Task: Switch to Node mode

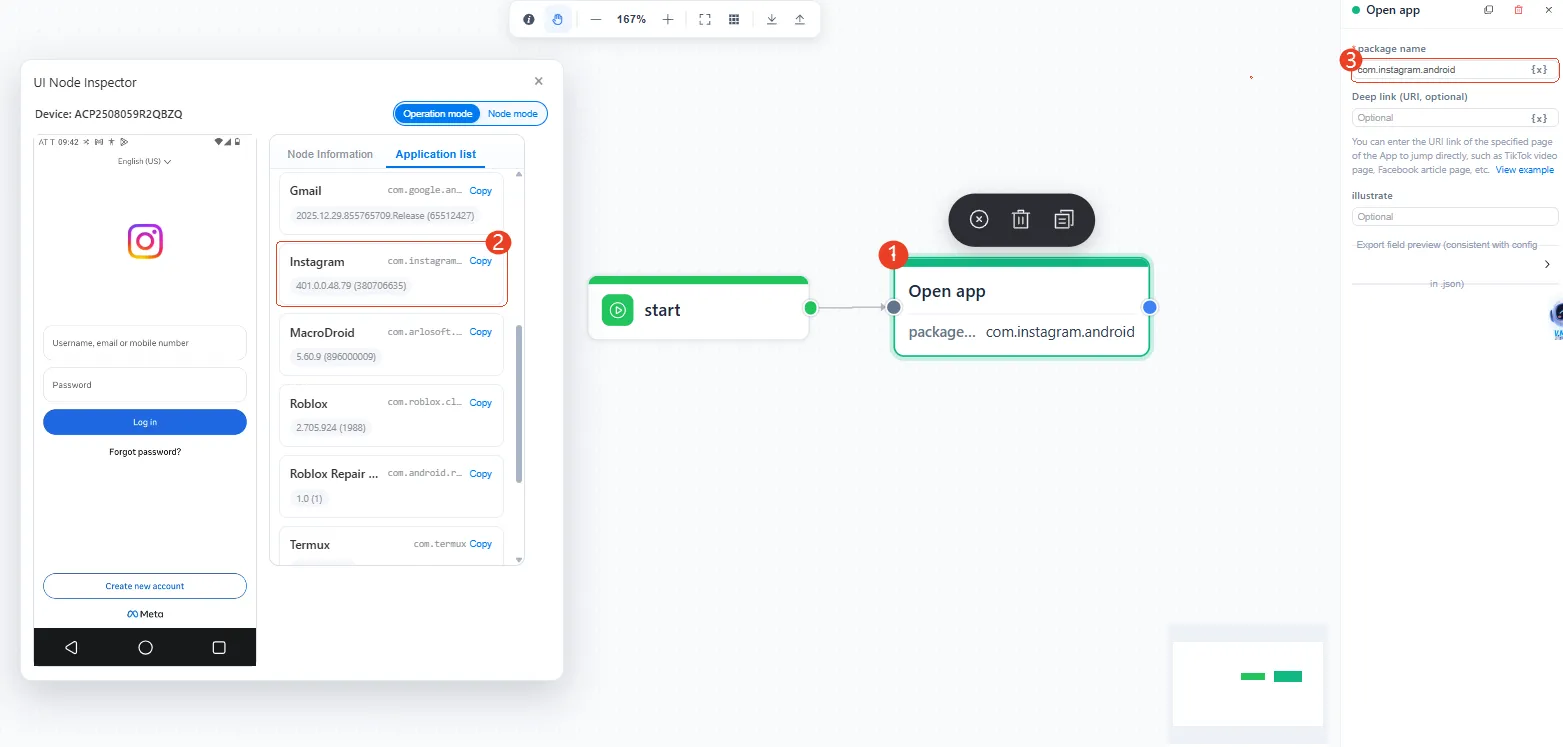Action: tap(513, 114)
